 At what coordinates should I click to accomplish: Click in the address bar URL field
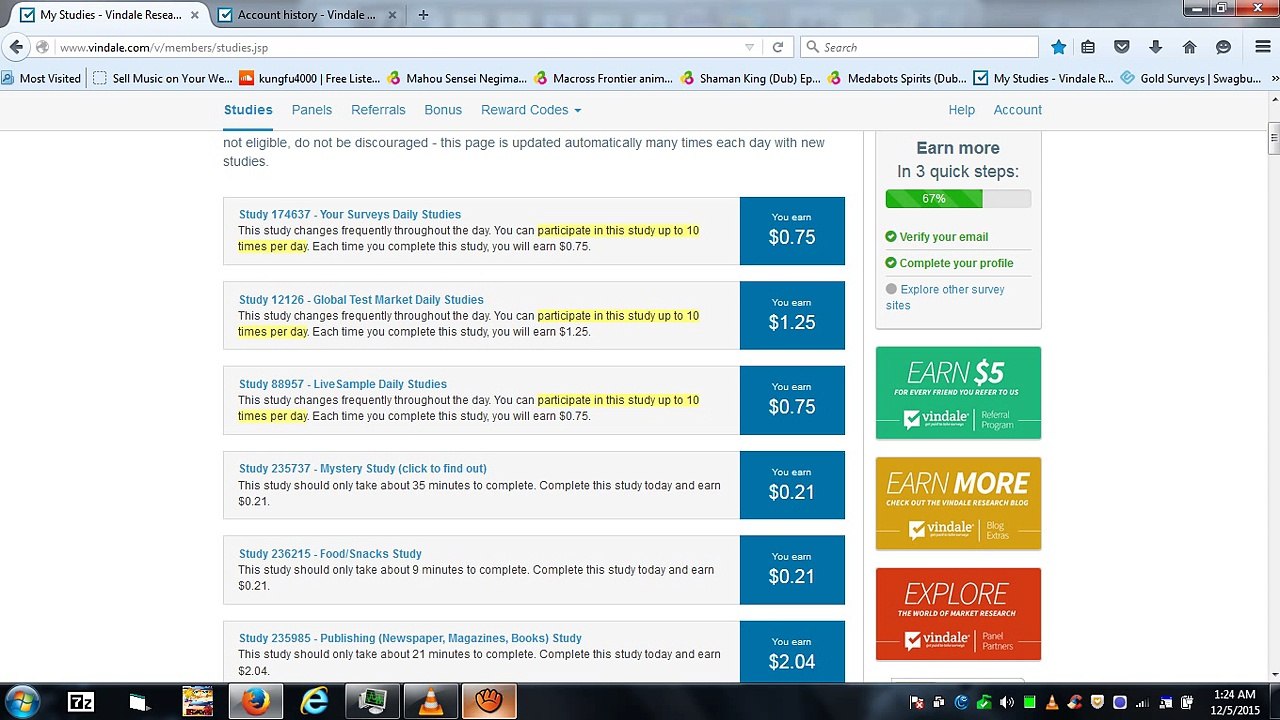point(400,47)
